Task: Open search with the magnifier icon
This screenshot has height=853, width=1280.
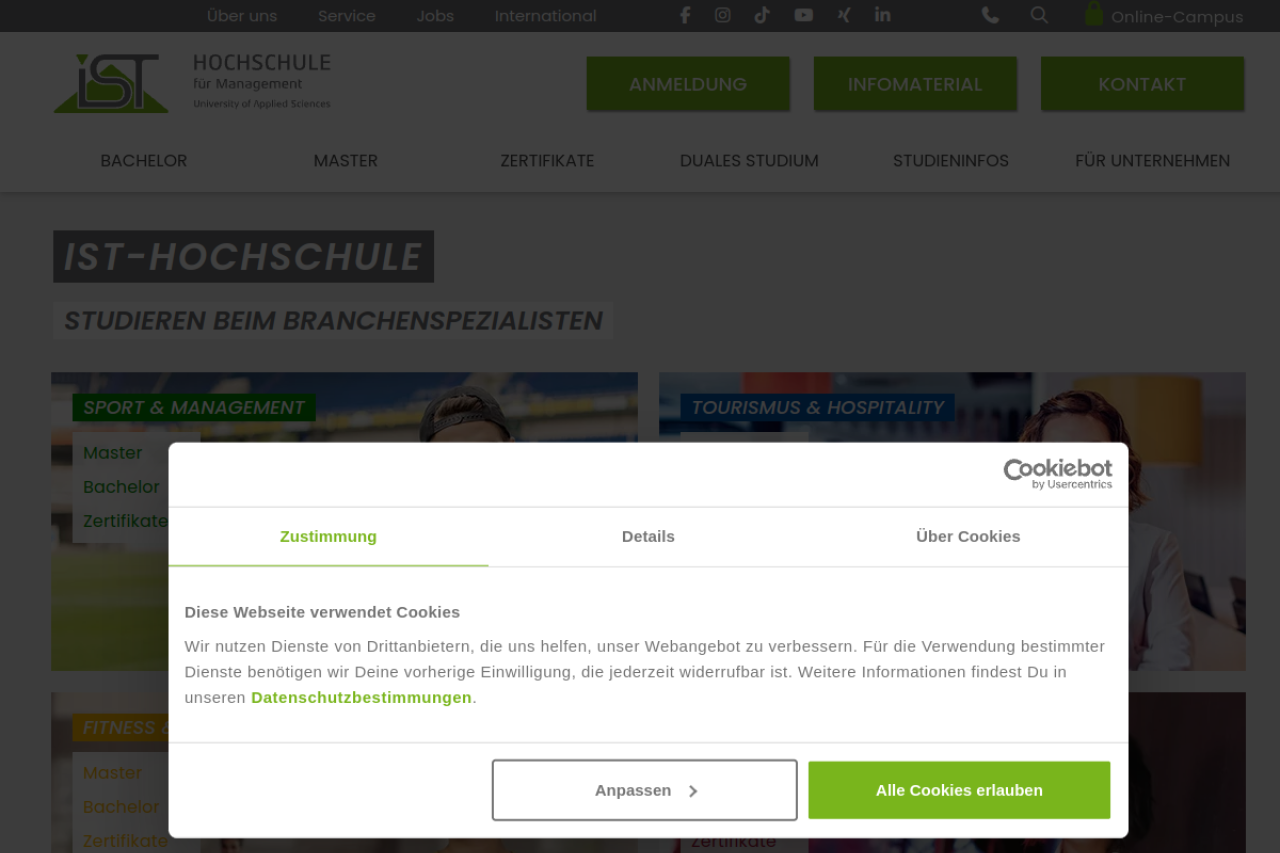Action: [1039, 15]
